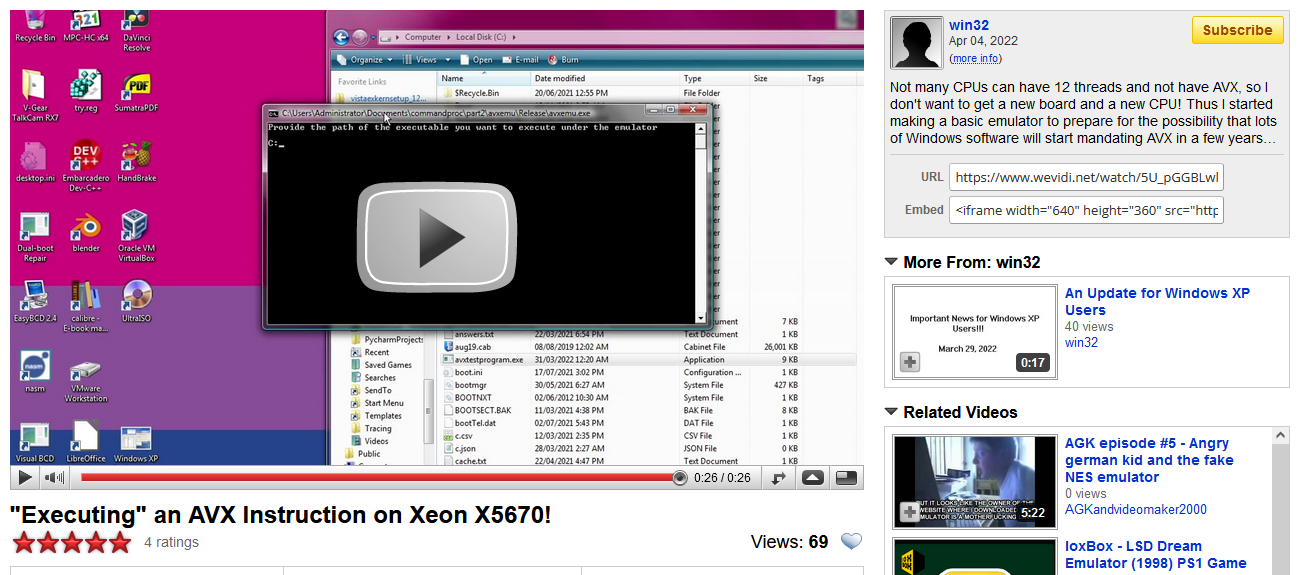Viewport: 1299px width, 575px height.
Task: Click the red seek bar midway
Action: (378, 478)
